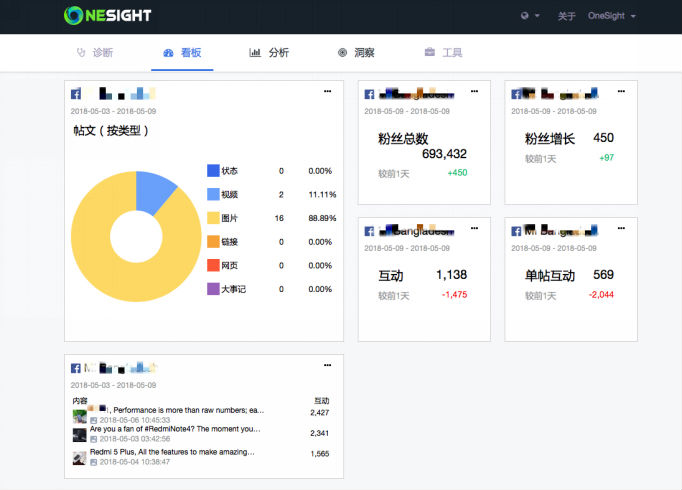The width and height of the screenshot is (682, 490).
Task: Click Facebook icon on top posts card
Action: tap(76, 368)
